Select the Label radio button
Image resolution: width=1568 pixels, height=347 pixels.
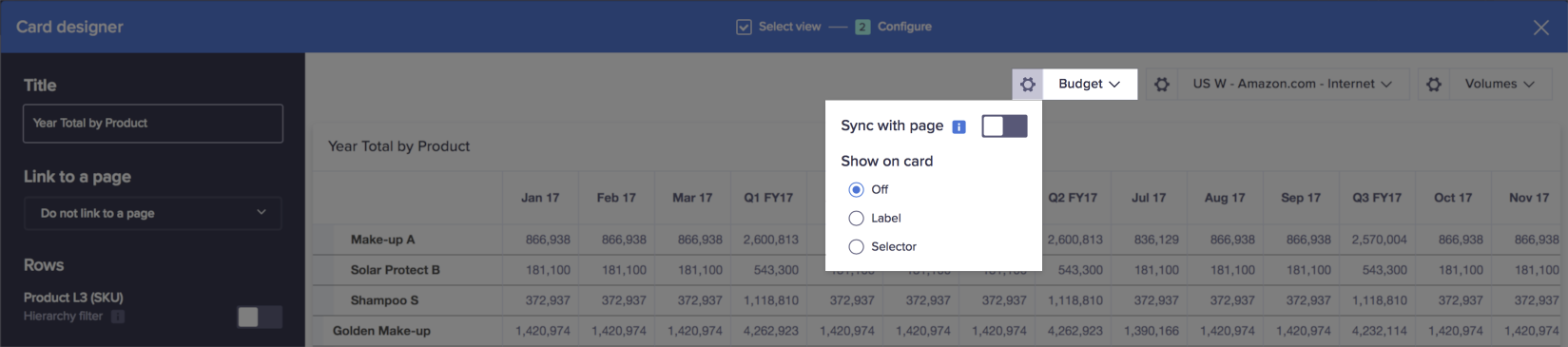pos(856,218)
